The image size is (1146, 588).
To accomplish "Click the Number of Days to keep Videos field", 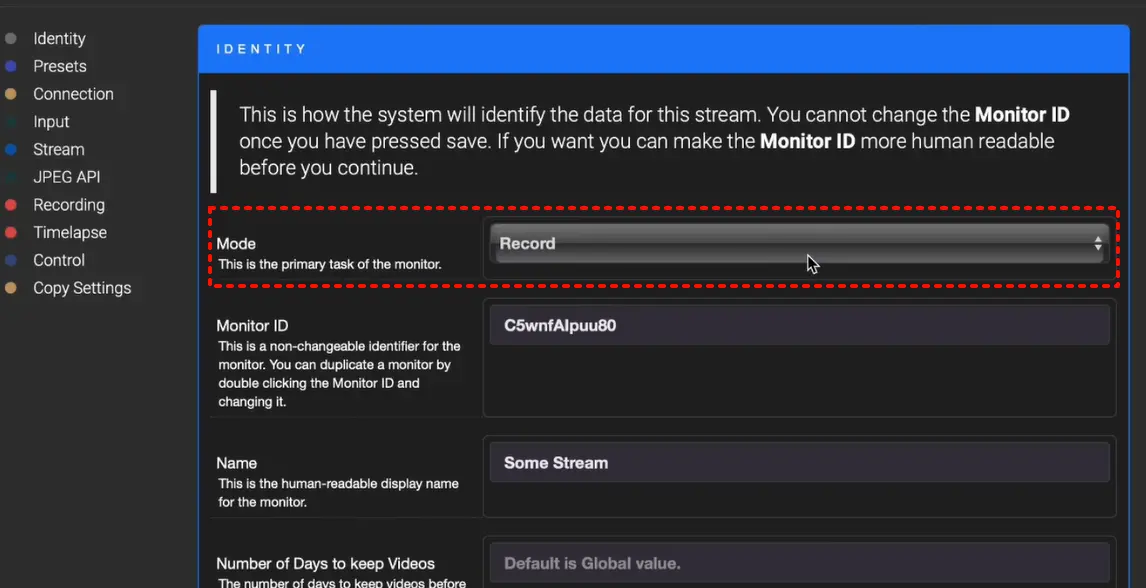I will (x=798, y=563).
